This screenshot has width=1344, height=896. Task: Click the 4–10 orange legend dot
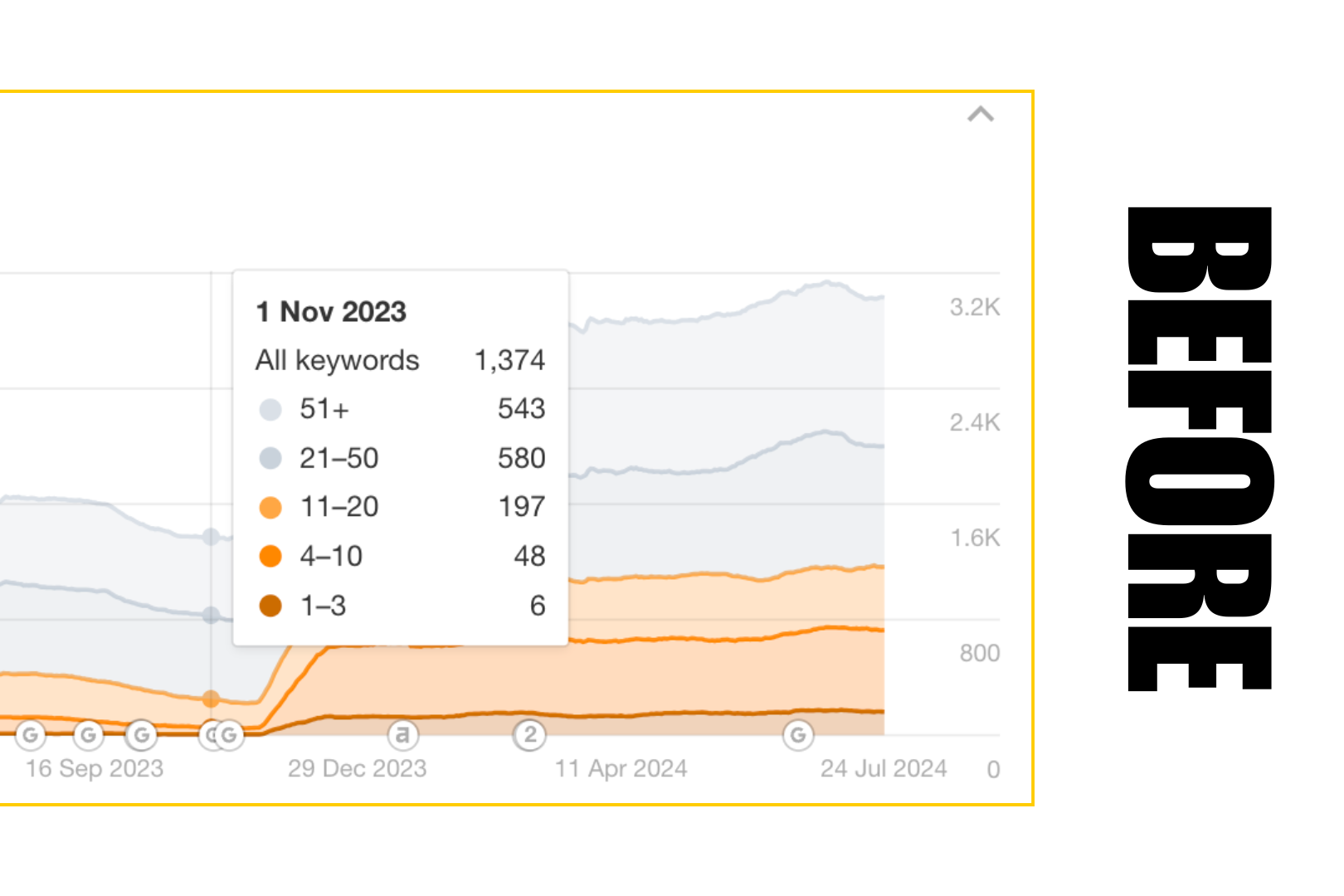[270, 556]
